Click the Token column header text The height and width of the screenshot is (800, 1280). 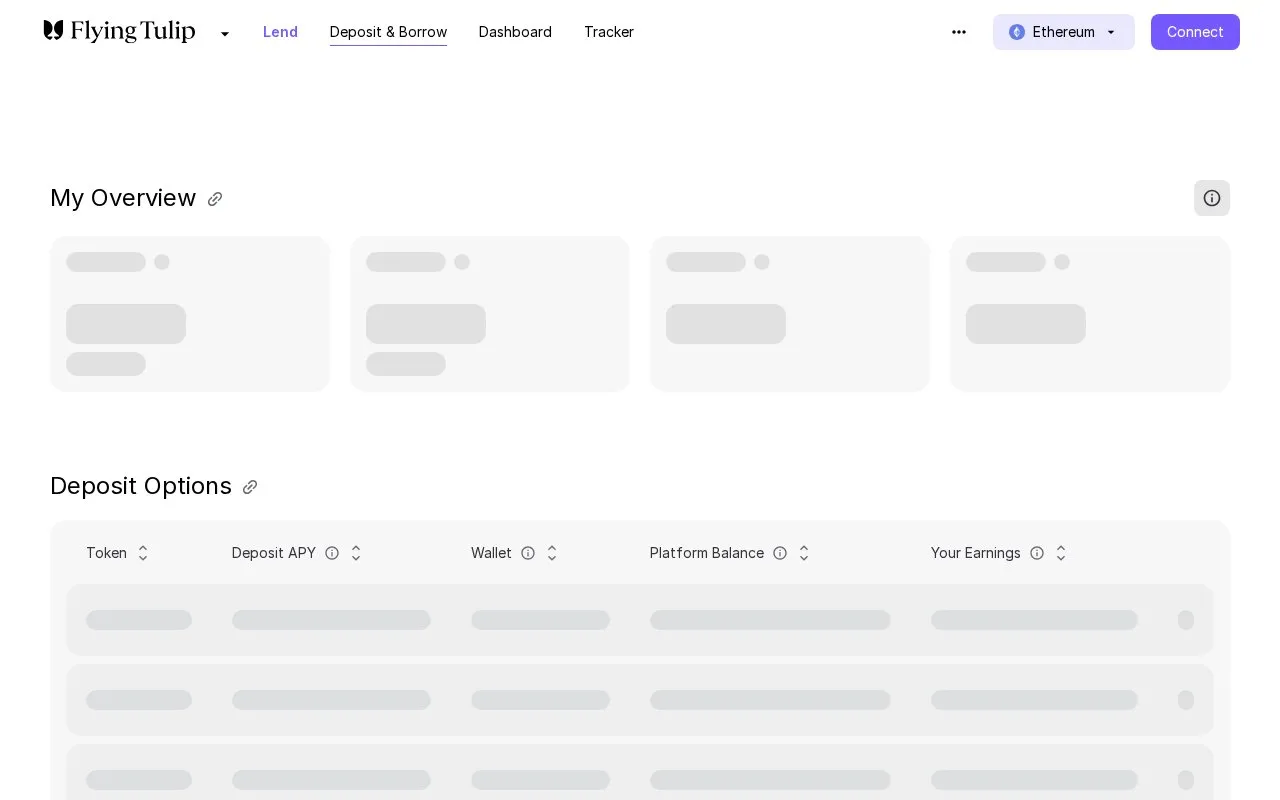106,553
